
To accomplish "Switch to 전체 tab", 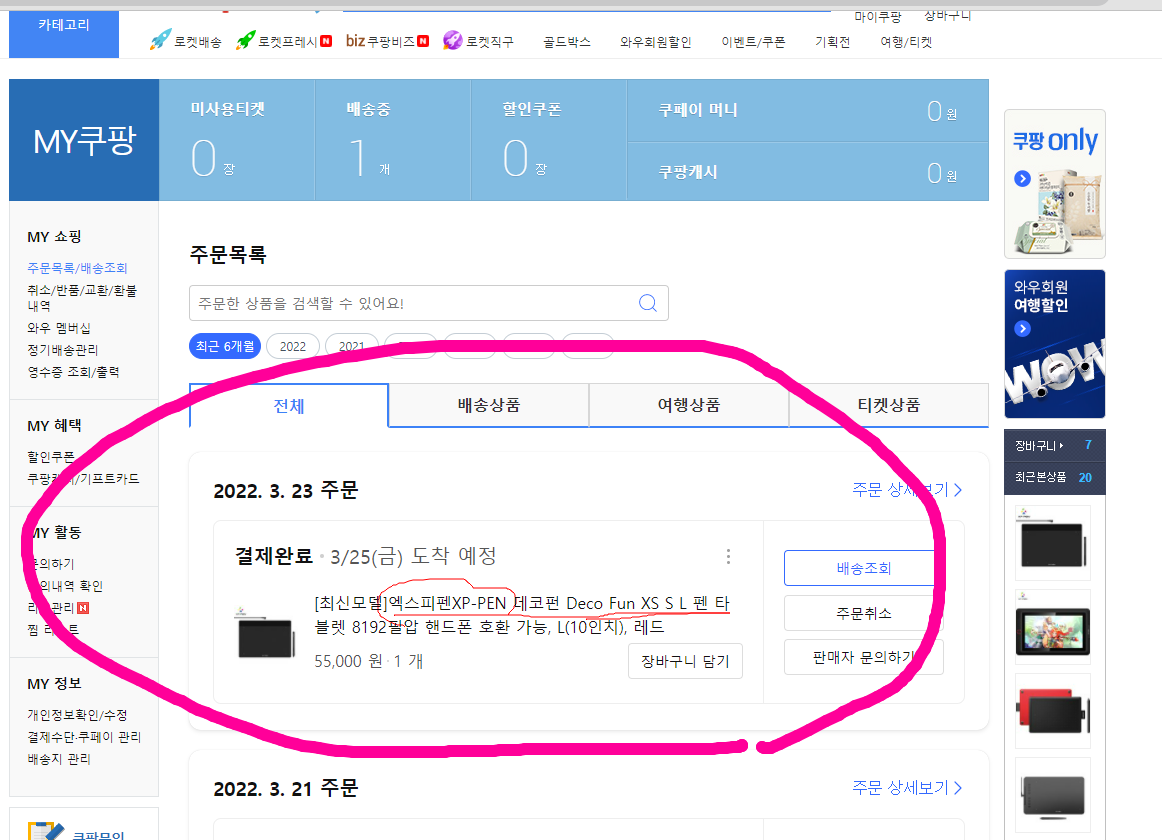I will point(289,406).
